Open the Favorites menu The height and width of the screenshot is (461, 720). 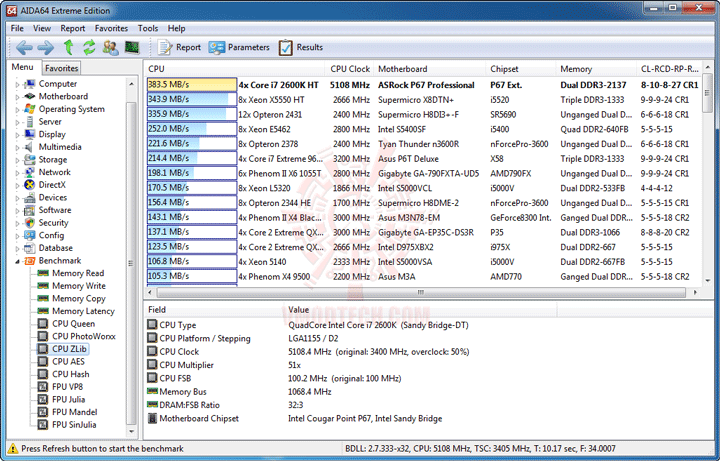tap(111, 28)
